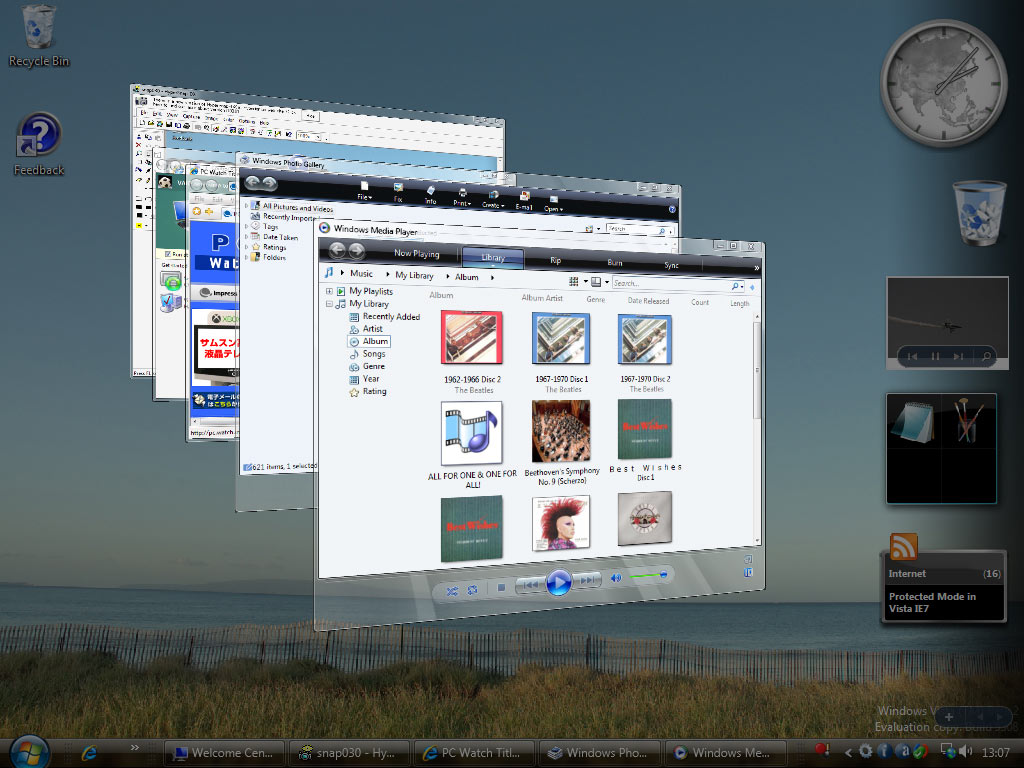1024x768 pixels.
Task: Open the Recycle Bin desktop icon
Action: 39,37
